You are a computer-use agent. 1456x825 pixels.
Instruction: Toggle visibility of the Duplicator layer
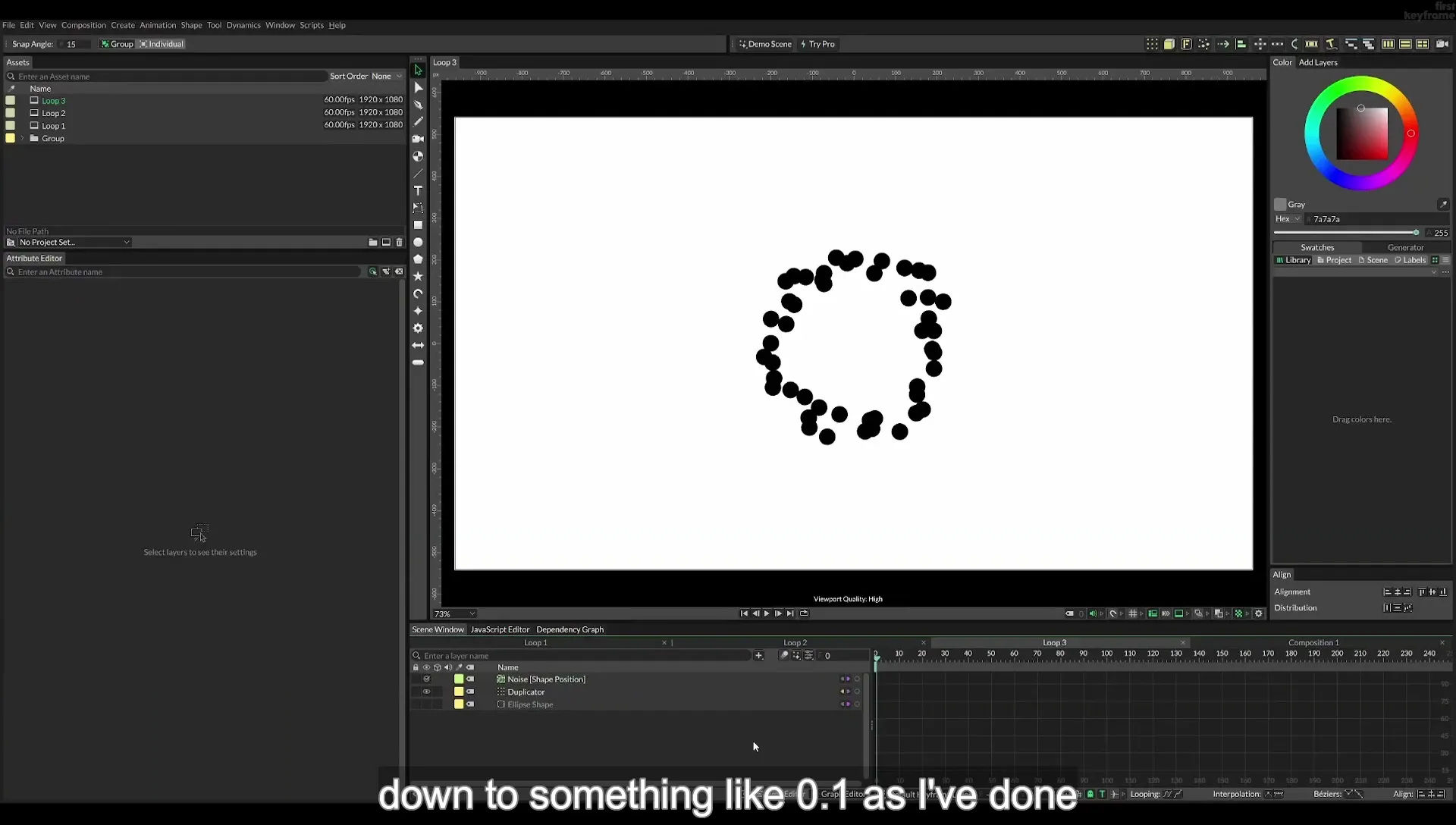[x=426, y=692]
